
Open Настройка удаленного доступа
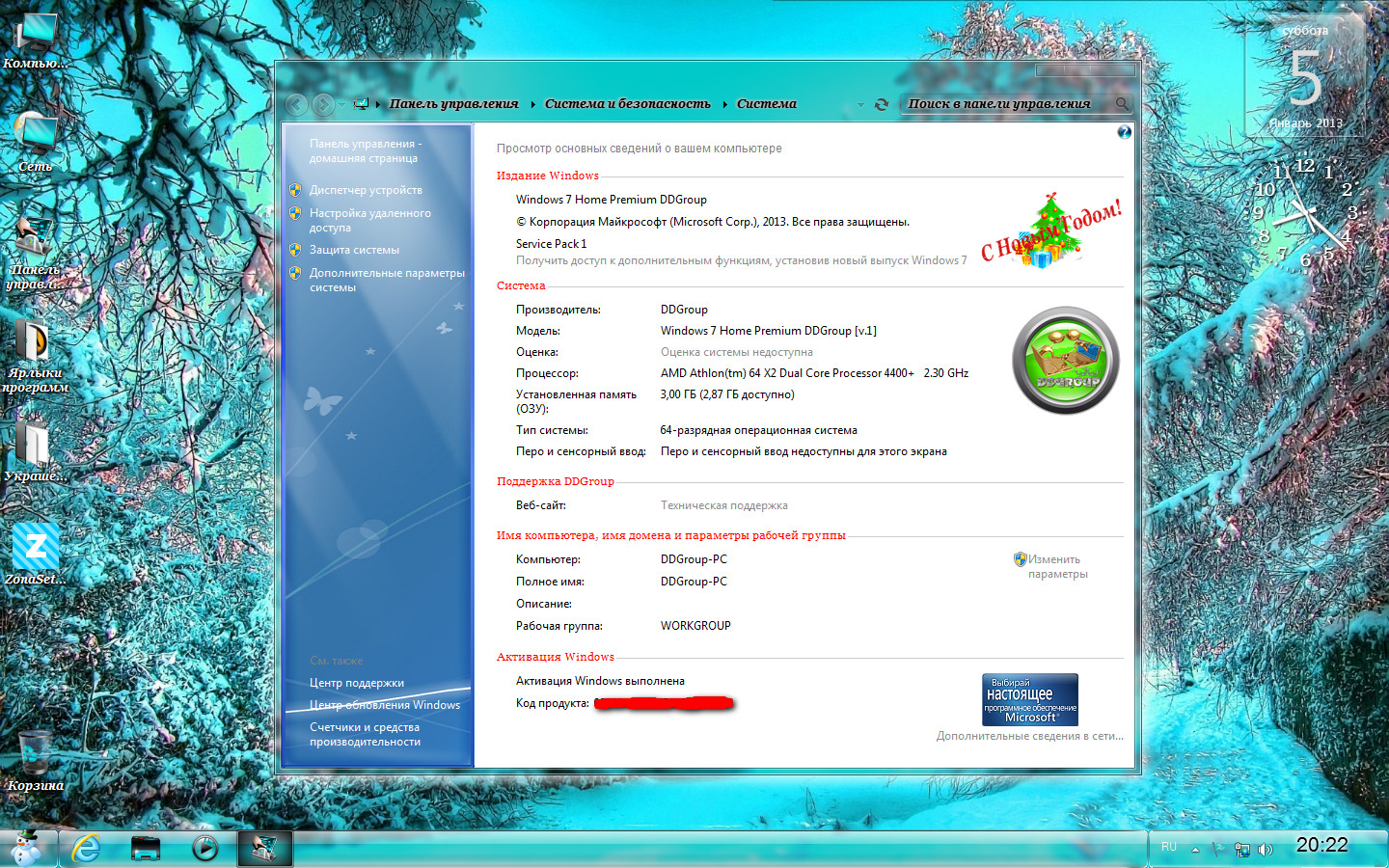point(370,220)
